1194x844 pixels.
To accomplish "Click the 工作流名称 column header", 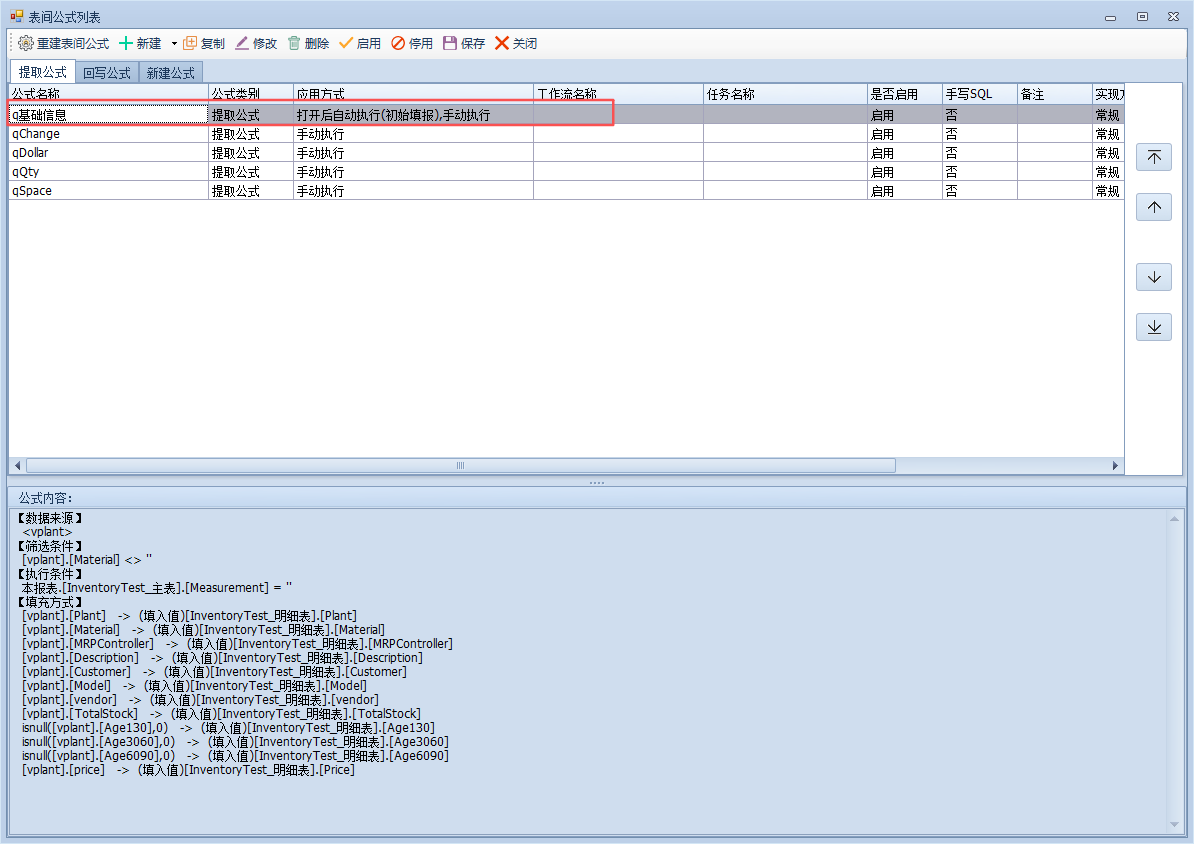I will click(x=618, y=94).
